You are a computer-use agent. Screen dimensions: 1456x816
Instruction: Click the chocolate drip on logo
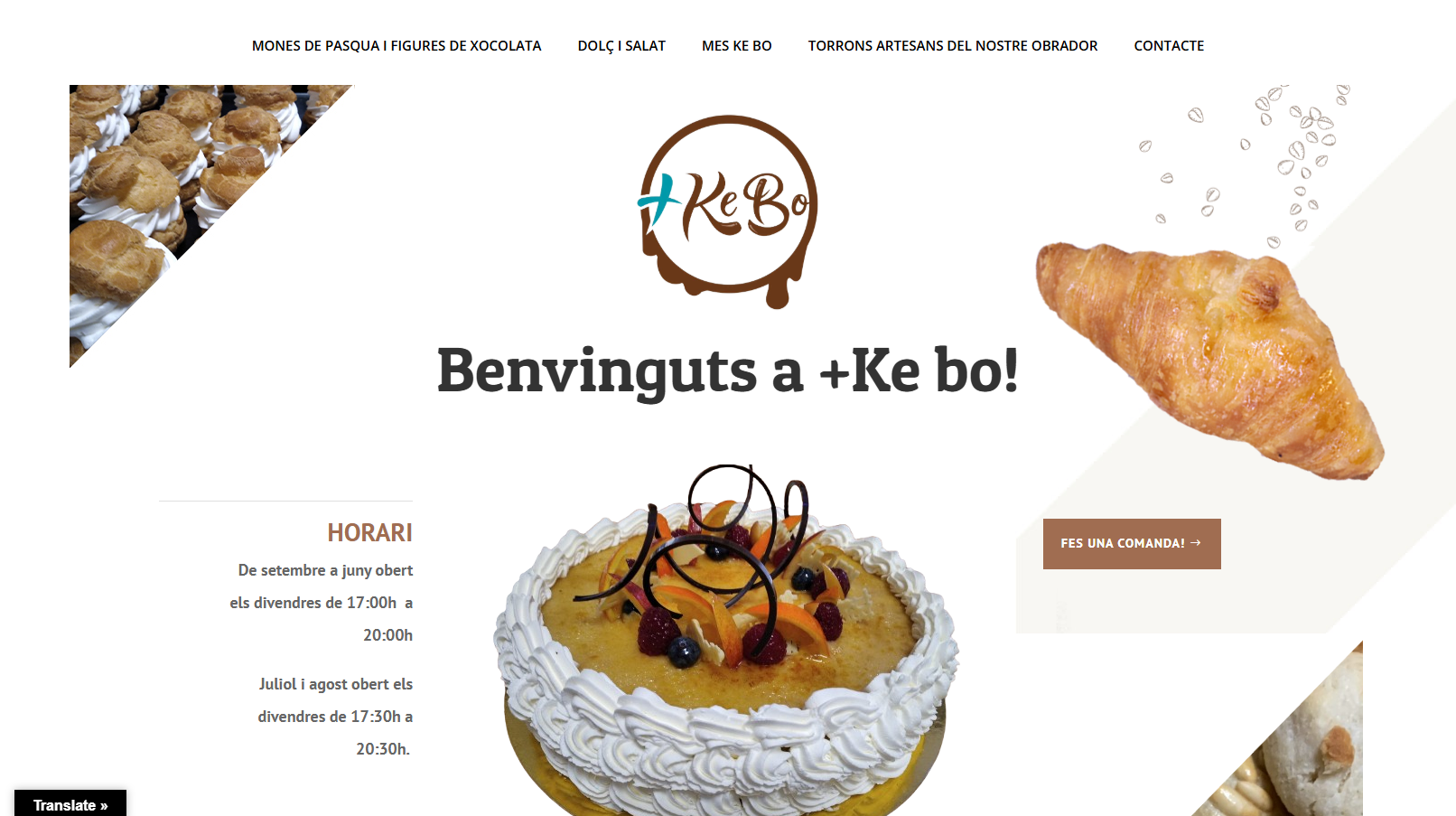coord(779,289)
